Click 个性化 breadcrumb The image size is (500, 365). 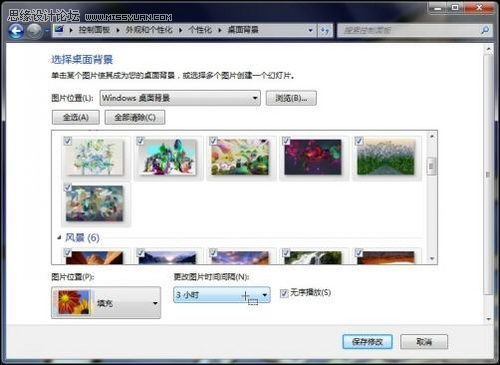point(200,30)
